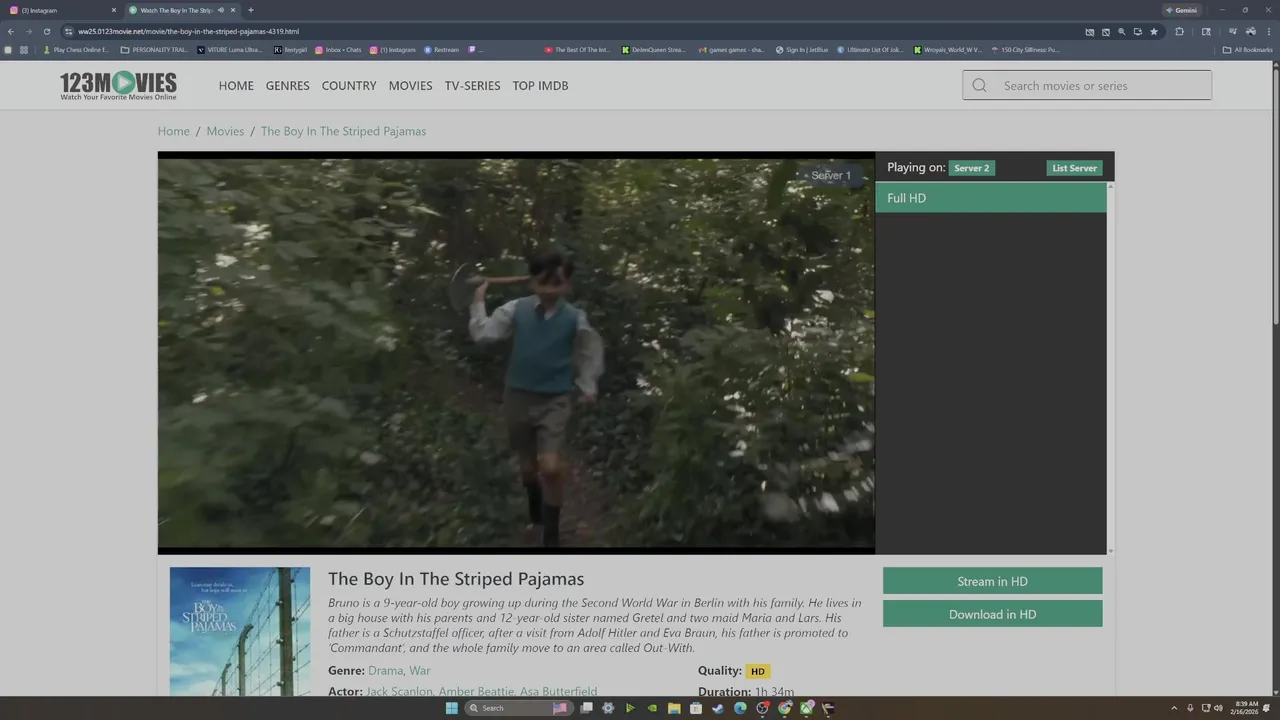1280x720 pixels.
Task: Close the Watch The Boy In The Striped tab
Action: click(233, 10)
